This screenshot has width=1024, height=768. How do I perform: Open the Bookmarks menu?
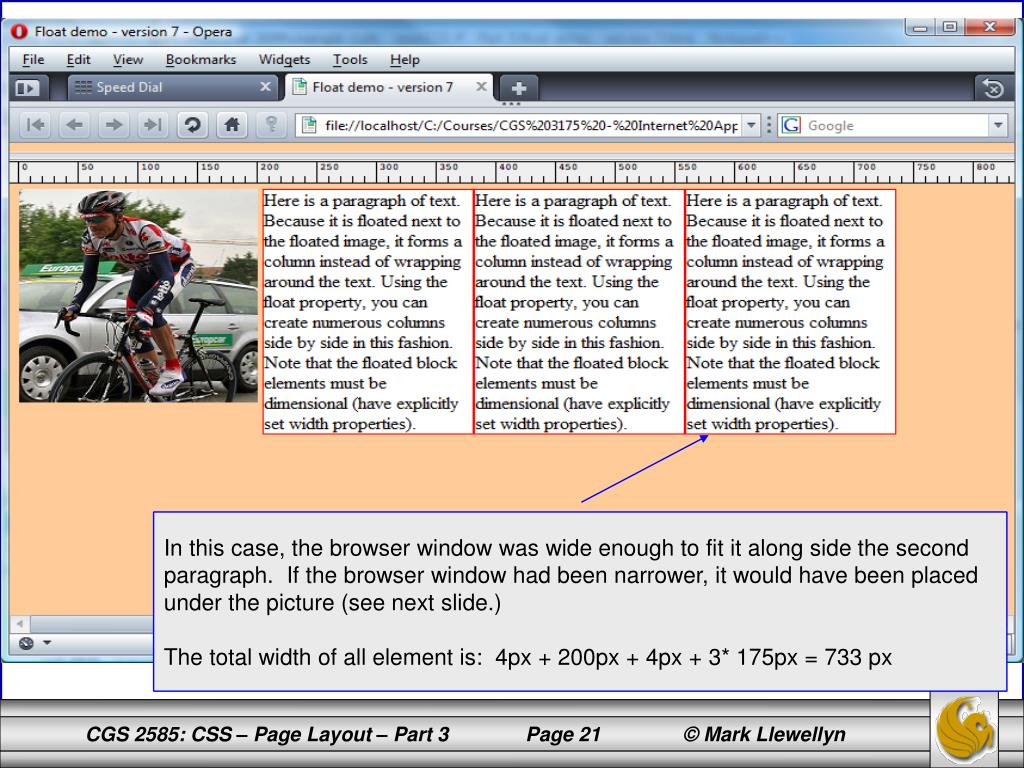(200, 59)
